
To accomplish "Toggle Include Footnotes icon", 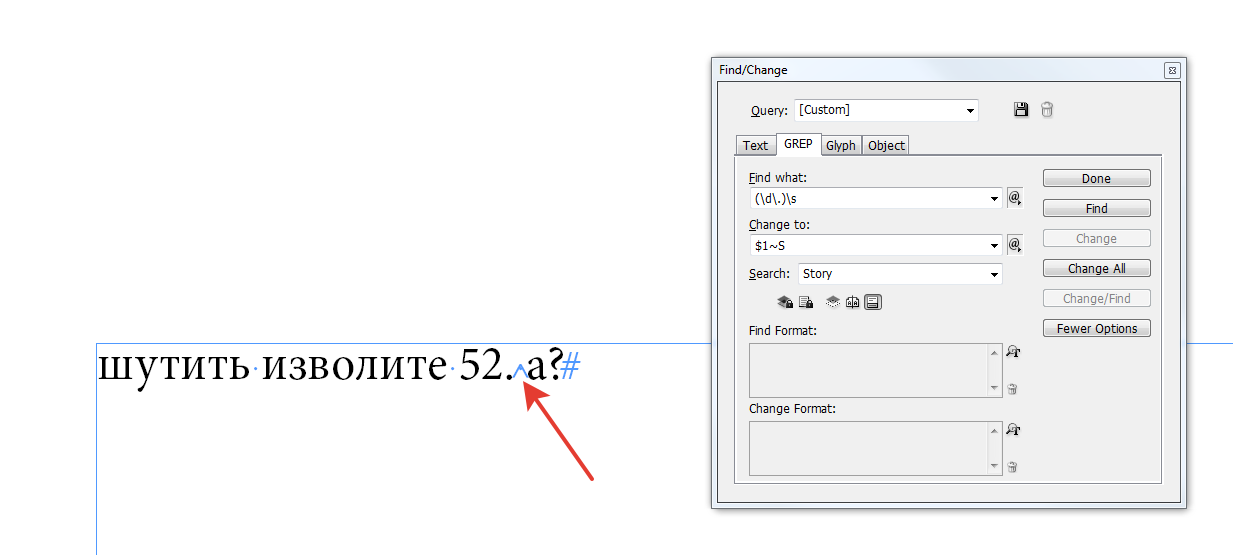I will pos(873,302).
